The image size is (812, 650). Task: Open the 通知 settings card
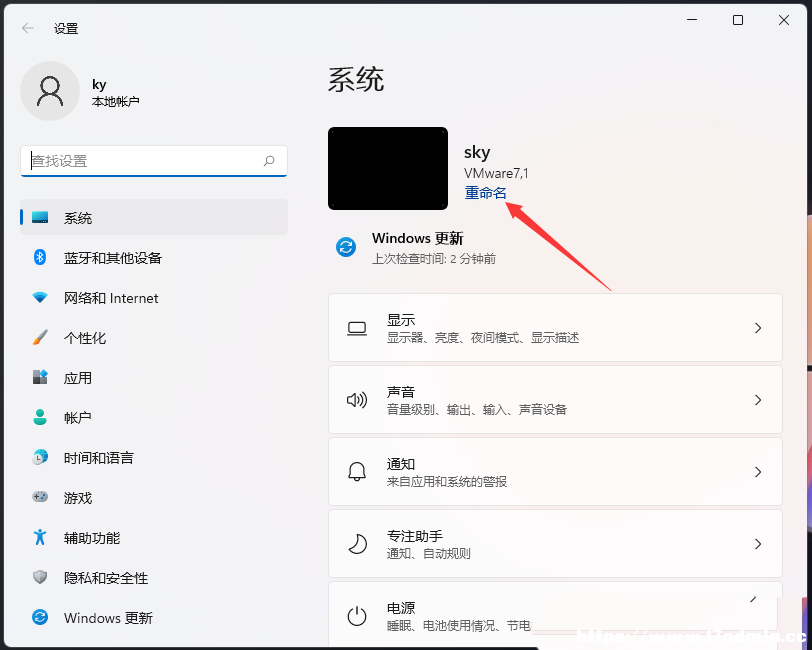(555, 472)
